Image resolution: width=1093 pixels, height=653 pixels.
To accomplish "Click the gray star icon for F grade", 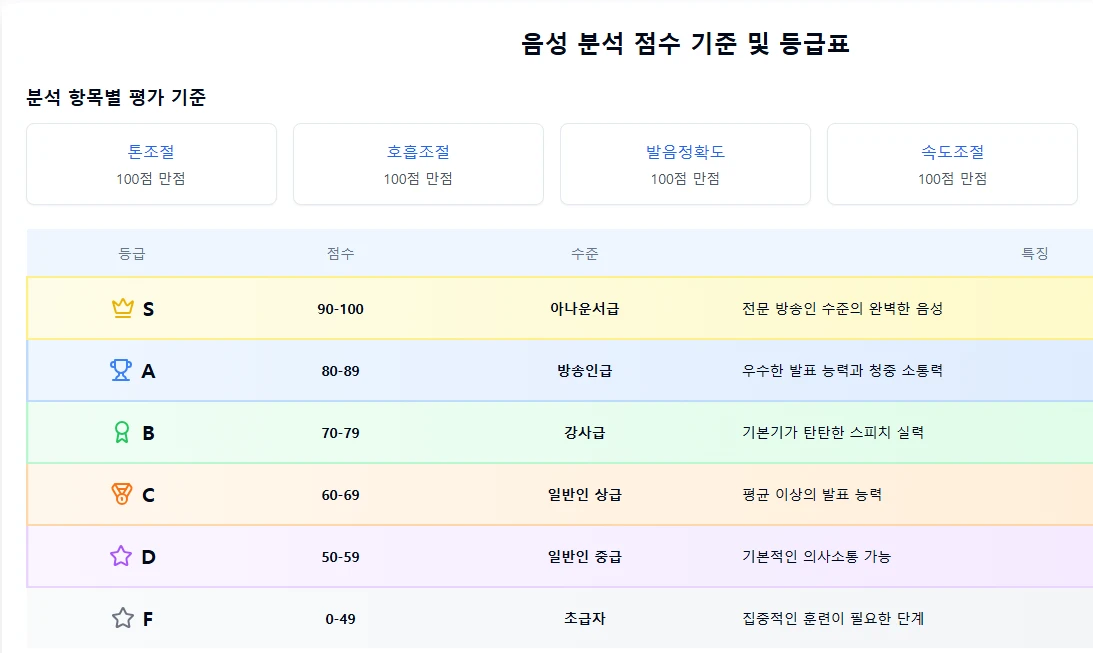I will tap(123, 618).
